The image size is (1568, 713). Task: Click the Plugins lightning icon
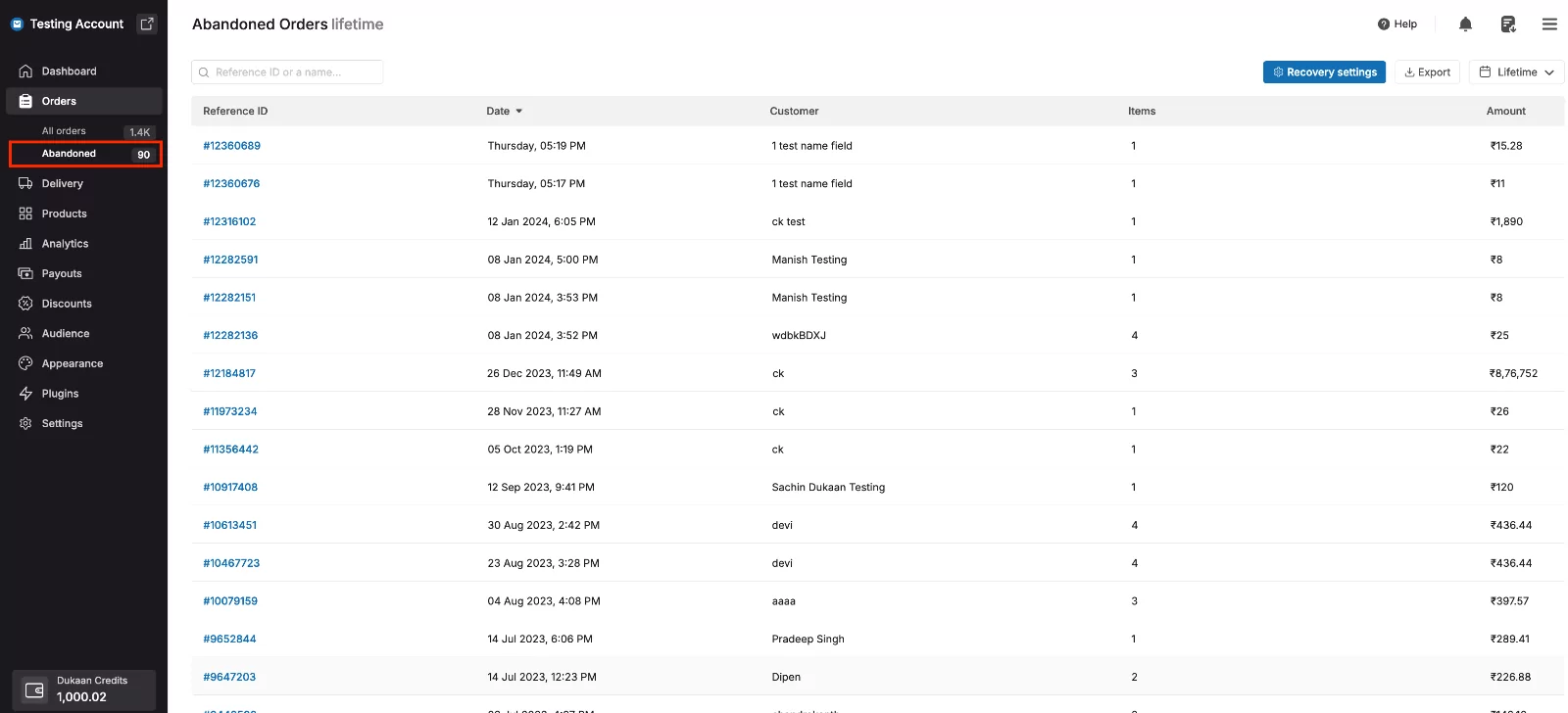(25, 394)
